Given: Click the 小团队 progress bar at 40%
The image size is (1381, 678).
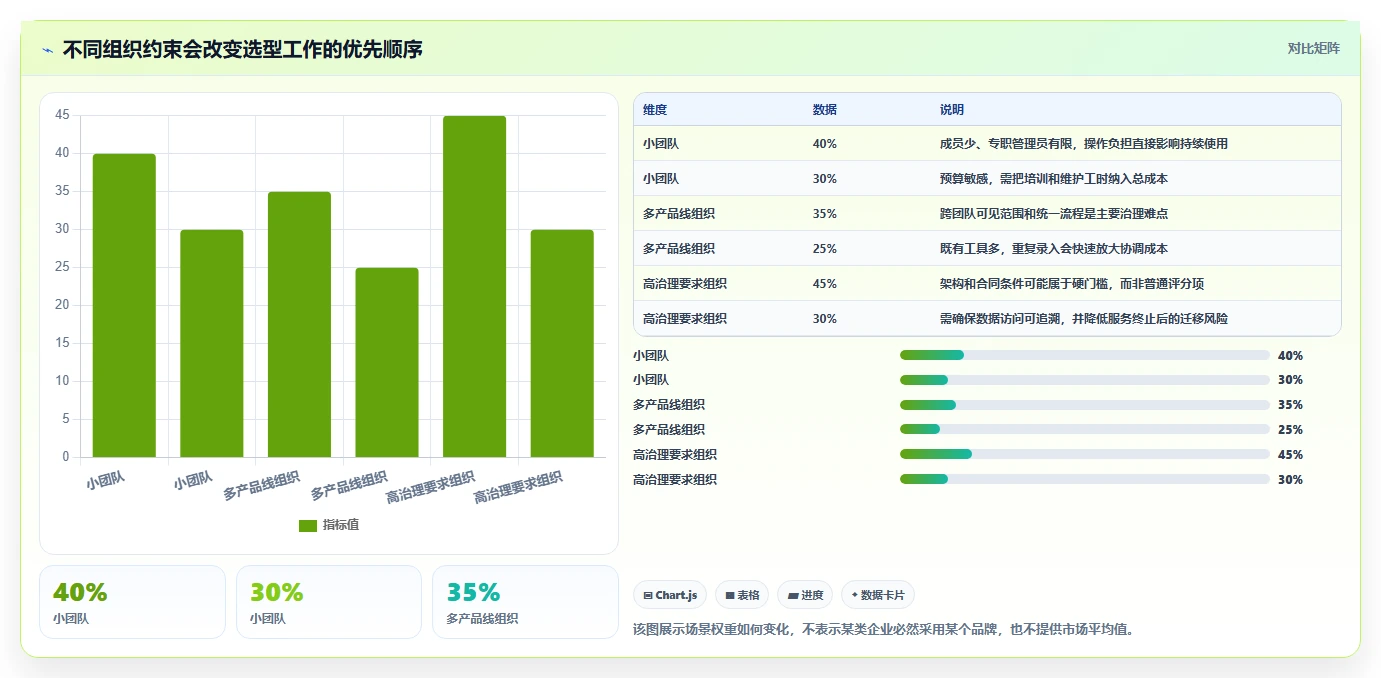Looking at the screenshot, I should [x=1085, y=355].
